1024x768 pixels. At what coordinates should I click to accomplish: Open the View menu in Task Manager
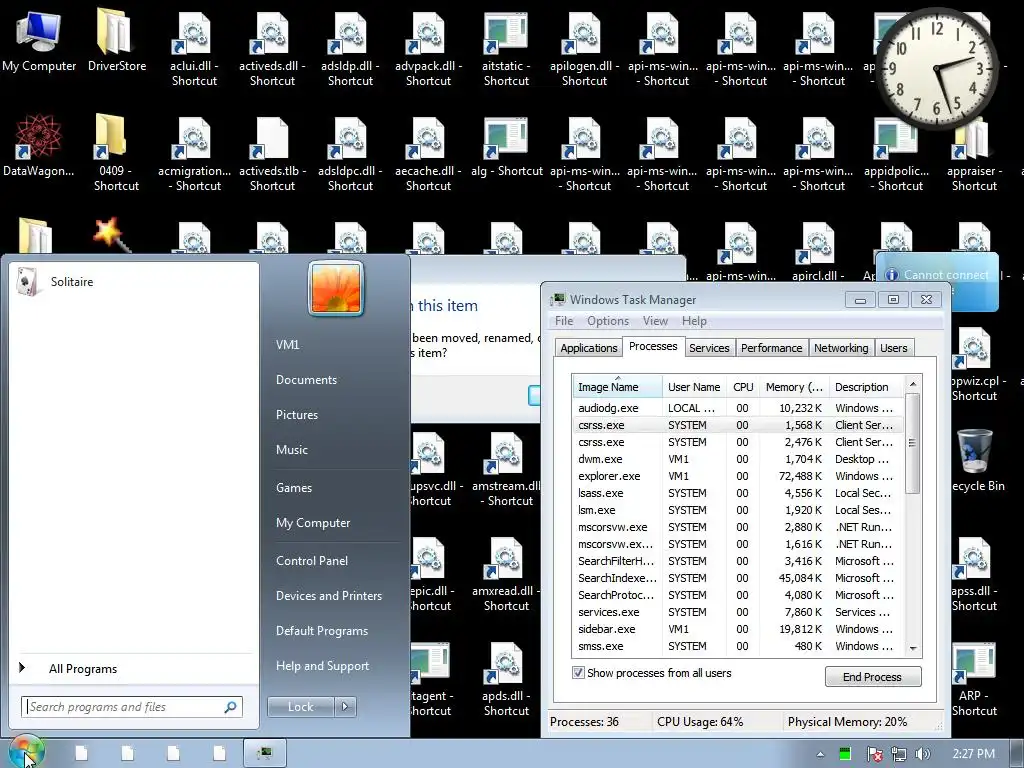[655, 321]
